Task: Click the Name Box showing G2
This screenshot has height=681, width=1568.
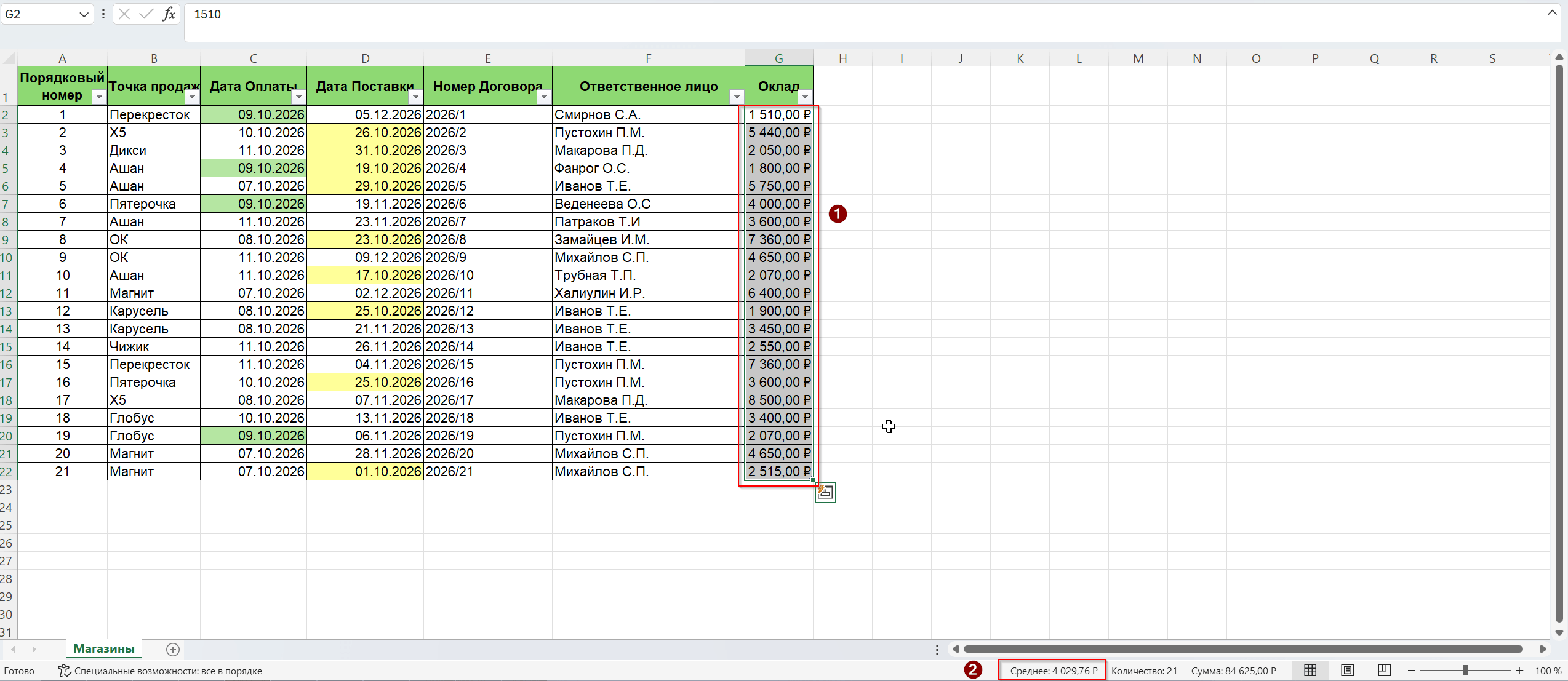Action: click(x=39, y=14)
